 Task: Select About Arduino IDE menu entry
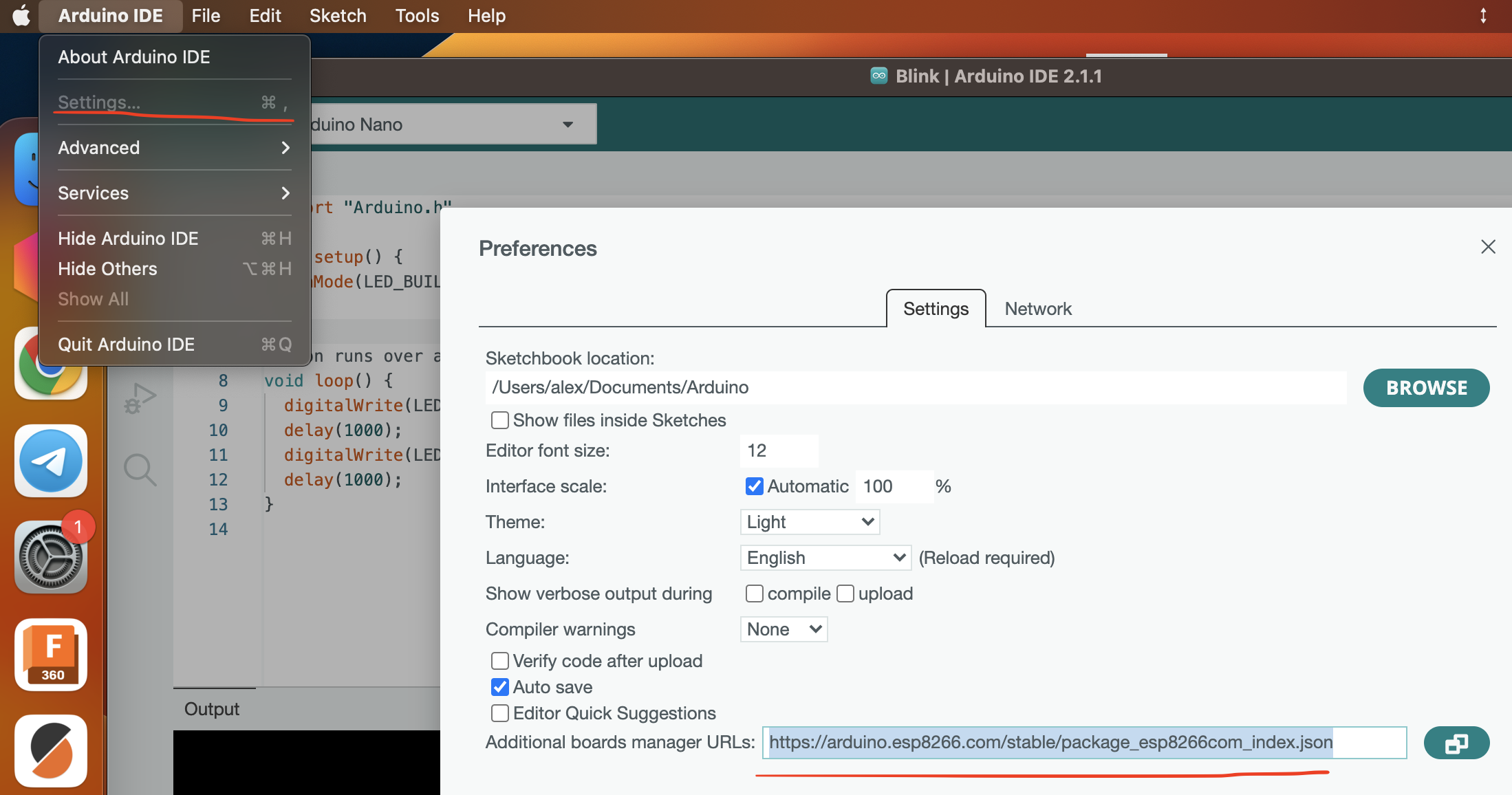(175, 57)
